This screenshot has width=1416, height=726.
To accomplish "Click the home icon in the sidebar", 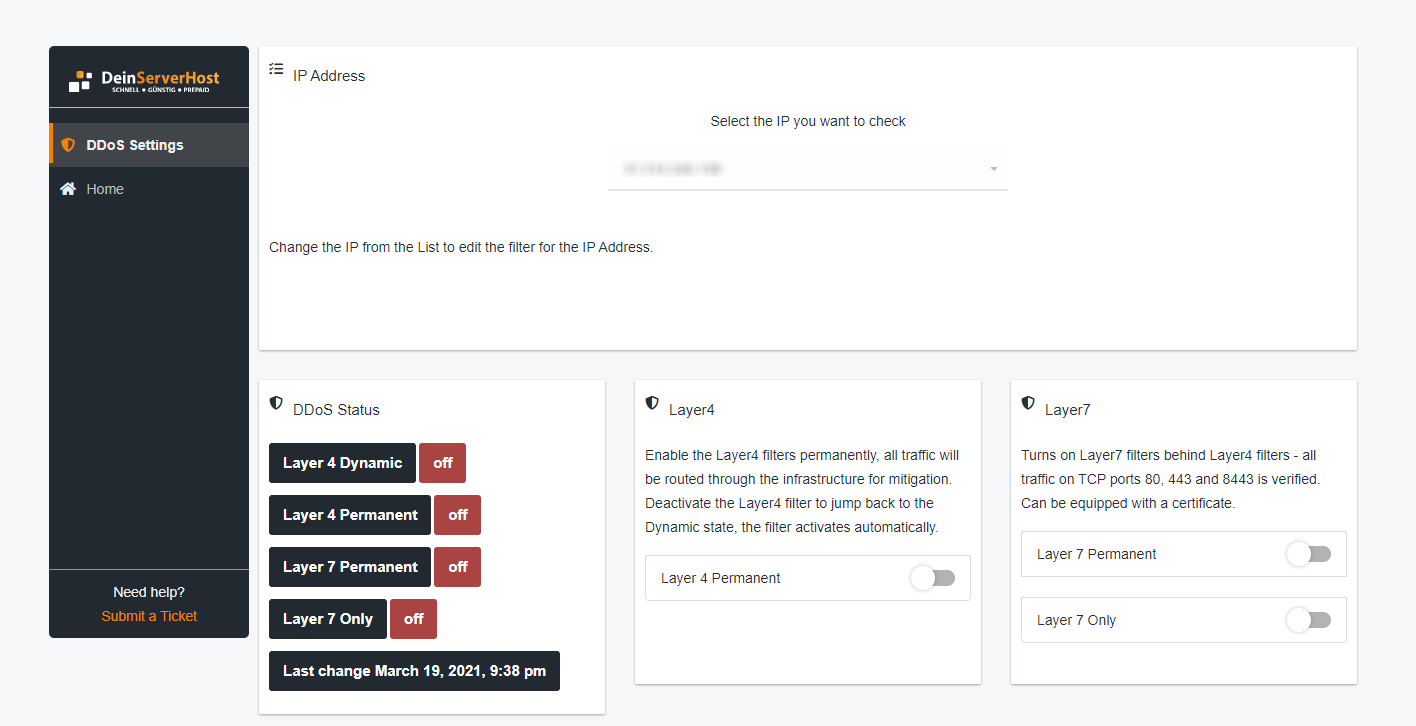I will 68,188.
